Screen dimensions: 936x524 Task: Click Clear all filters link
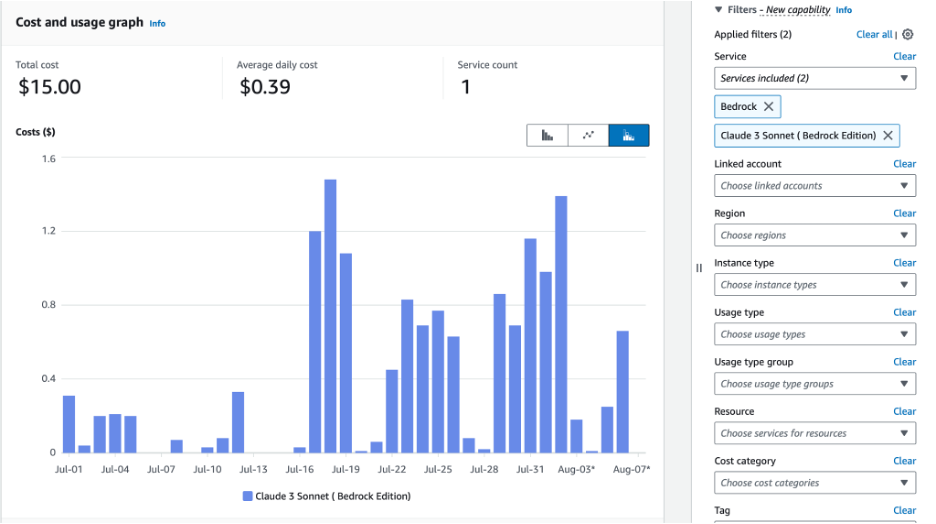[x=875, y=34]
